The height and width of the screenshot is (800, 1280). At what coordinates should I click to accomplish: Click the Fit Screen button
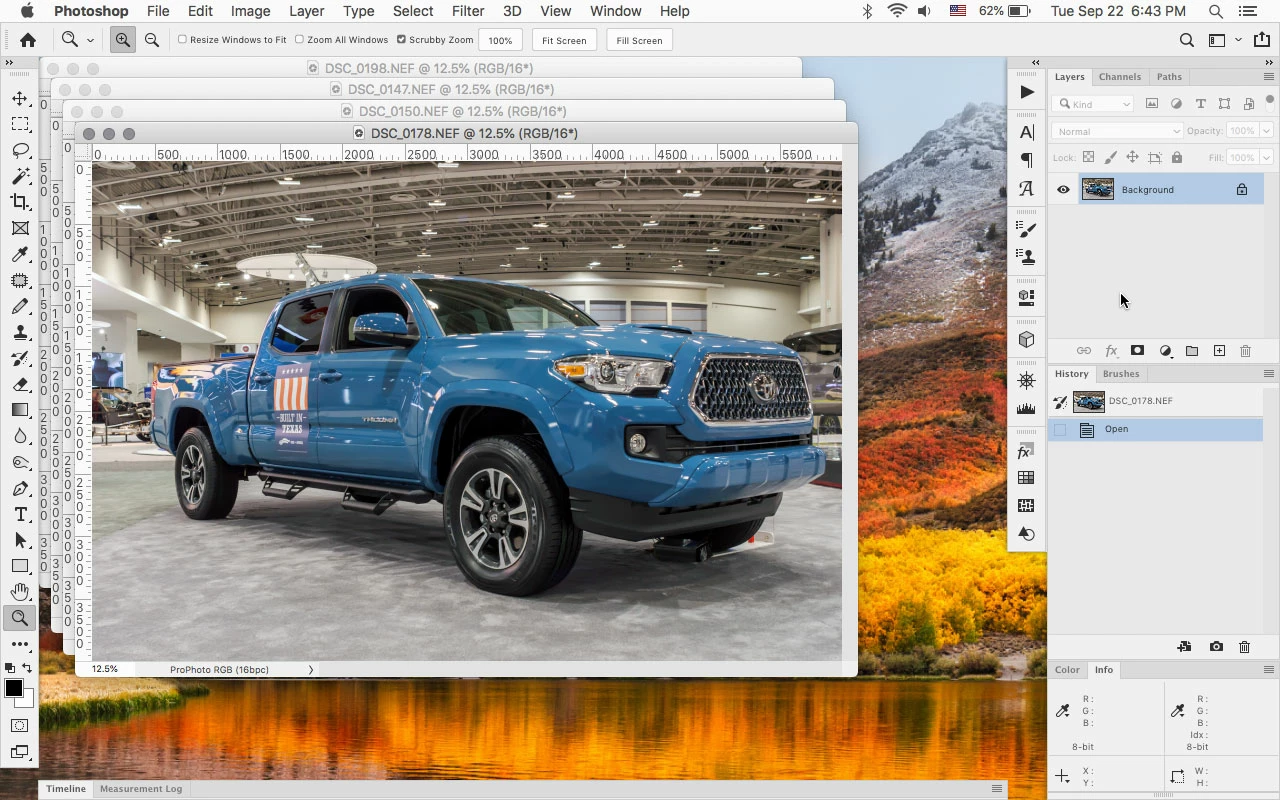click(564, 40)
